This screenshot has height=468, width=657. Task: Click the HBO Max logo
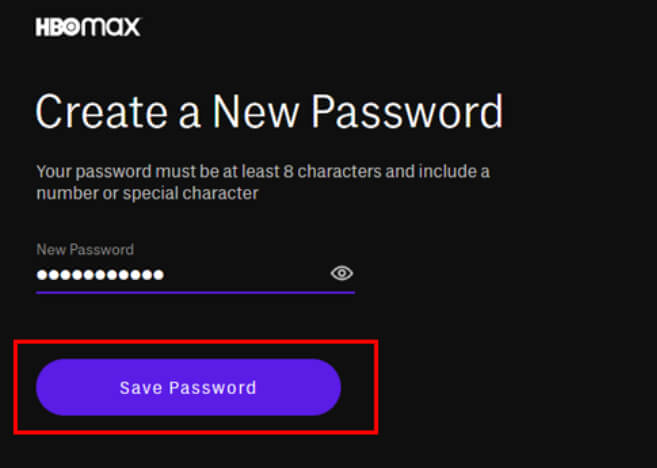coord(88,27)
